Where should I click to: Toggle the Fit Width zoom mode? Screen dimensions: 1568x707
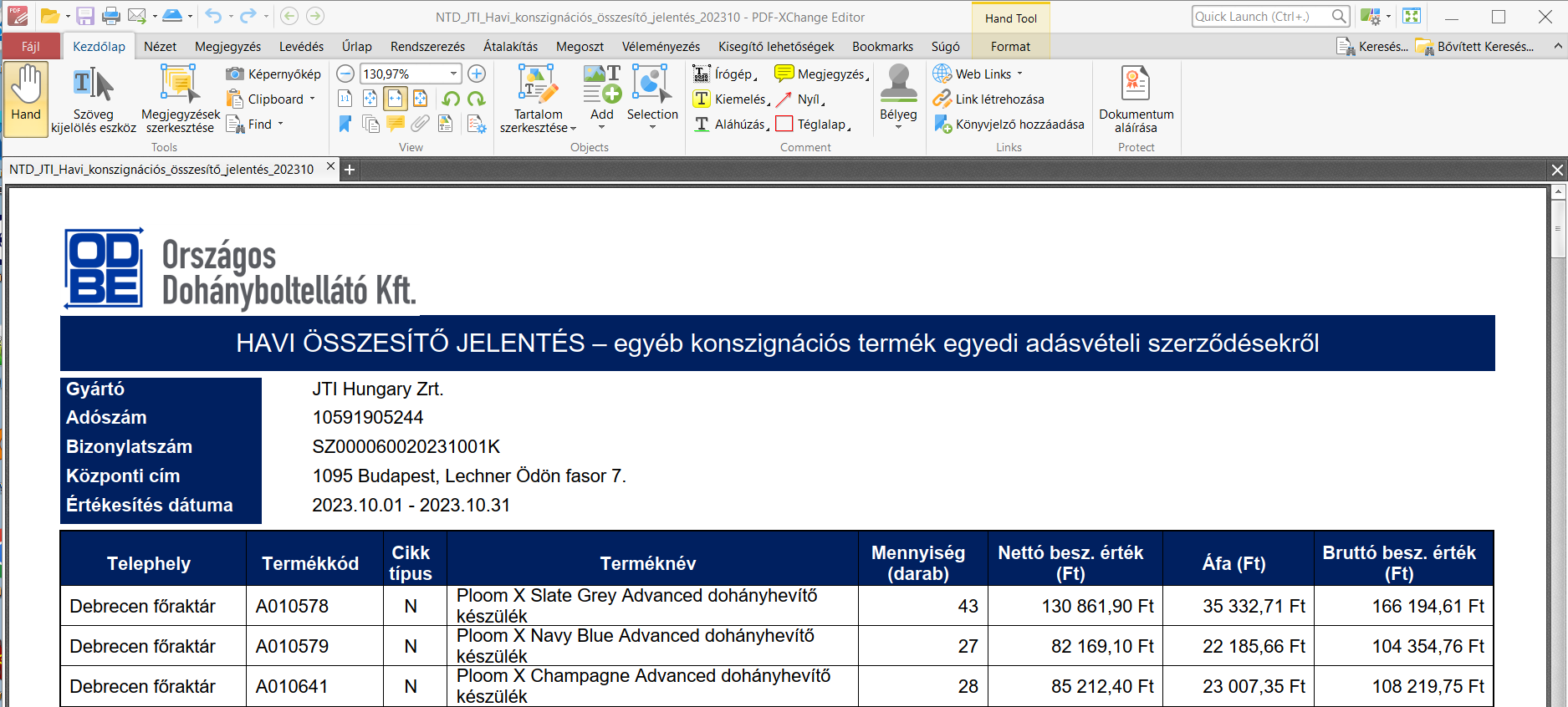click(396, 99)
